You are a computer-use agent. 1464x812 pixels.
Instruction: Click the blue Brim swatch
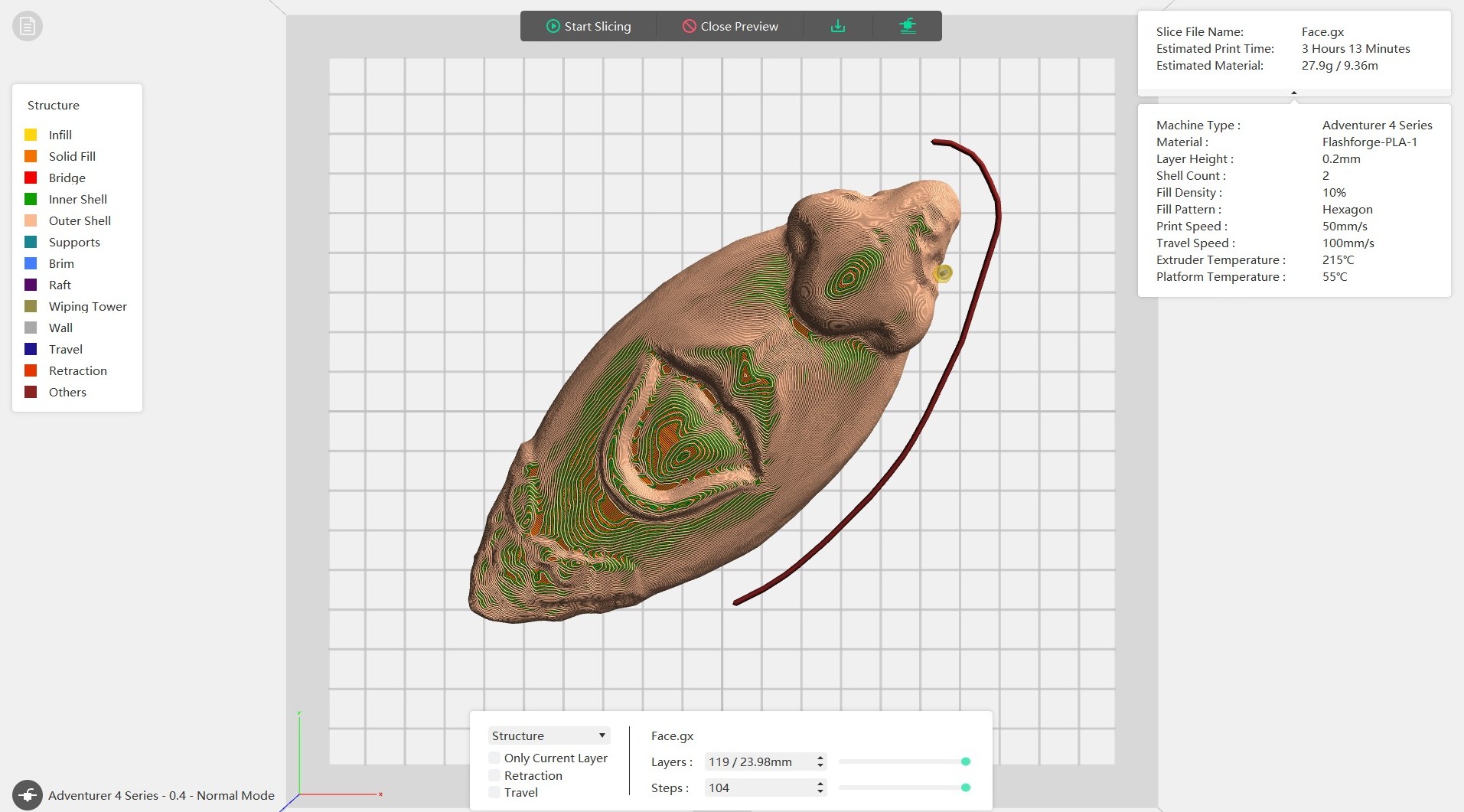(31, 263)
